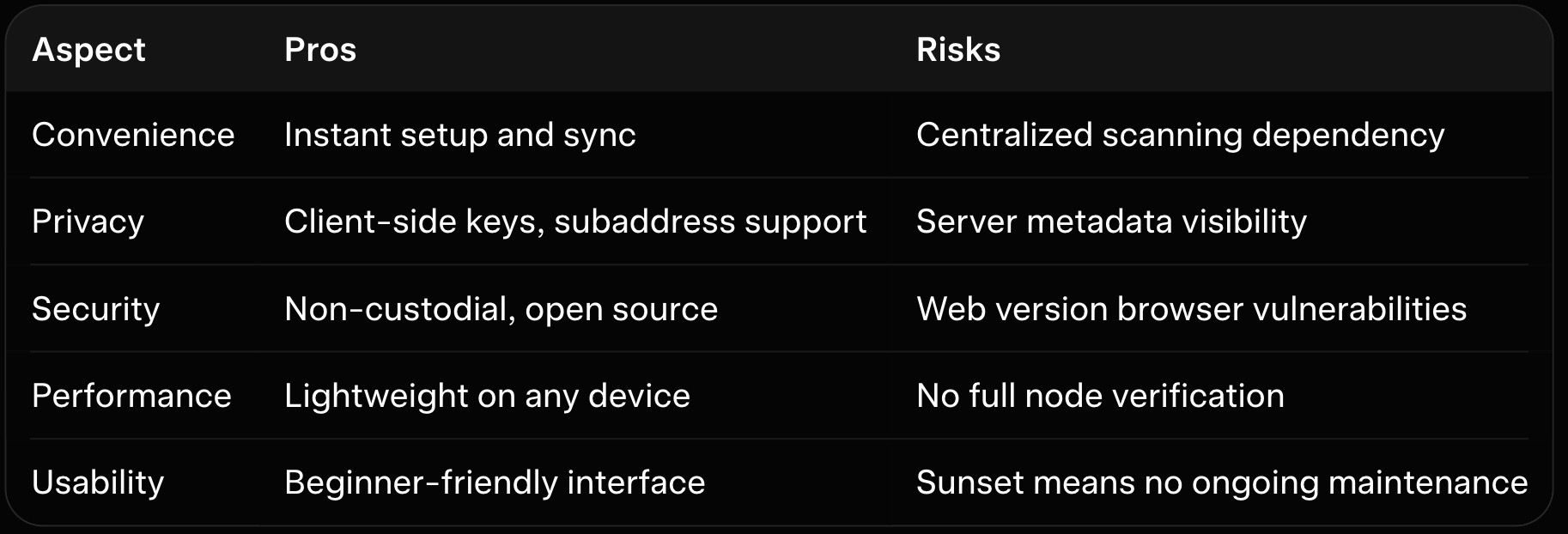The height and width of the screenshot is (534, 1568).
Task: Click the 'Non-custodial, open source' cell
Action: click(x=501, y=309)
